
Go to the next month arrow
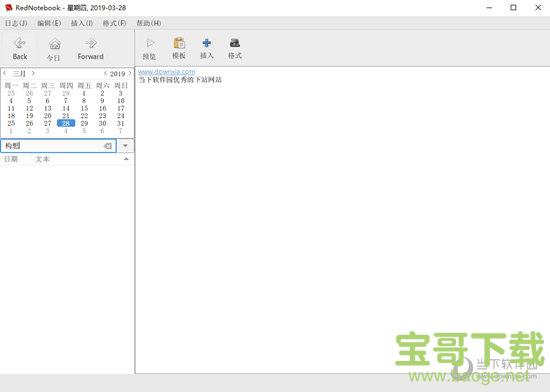(x=33, y=73)
